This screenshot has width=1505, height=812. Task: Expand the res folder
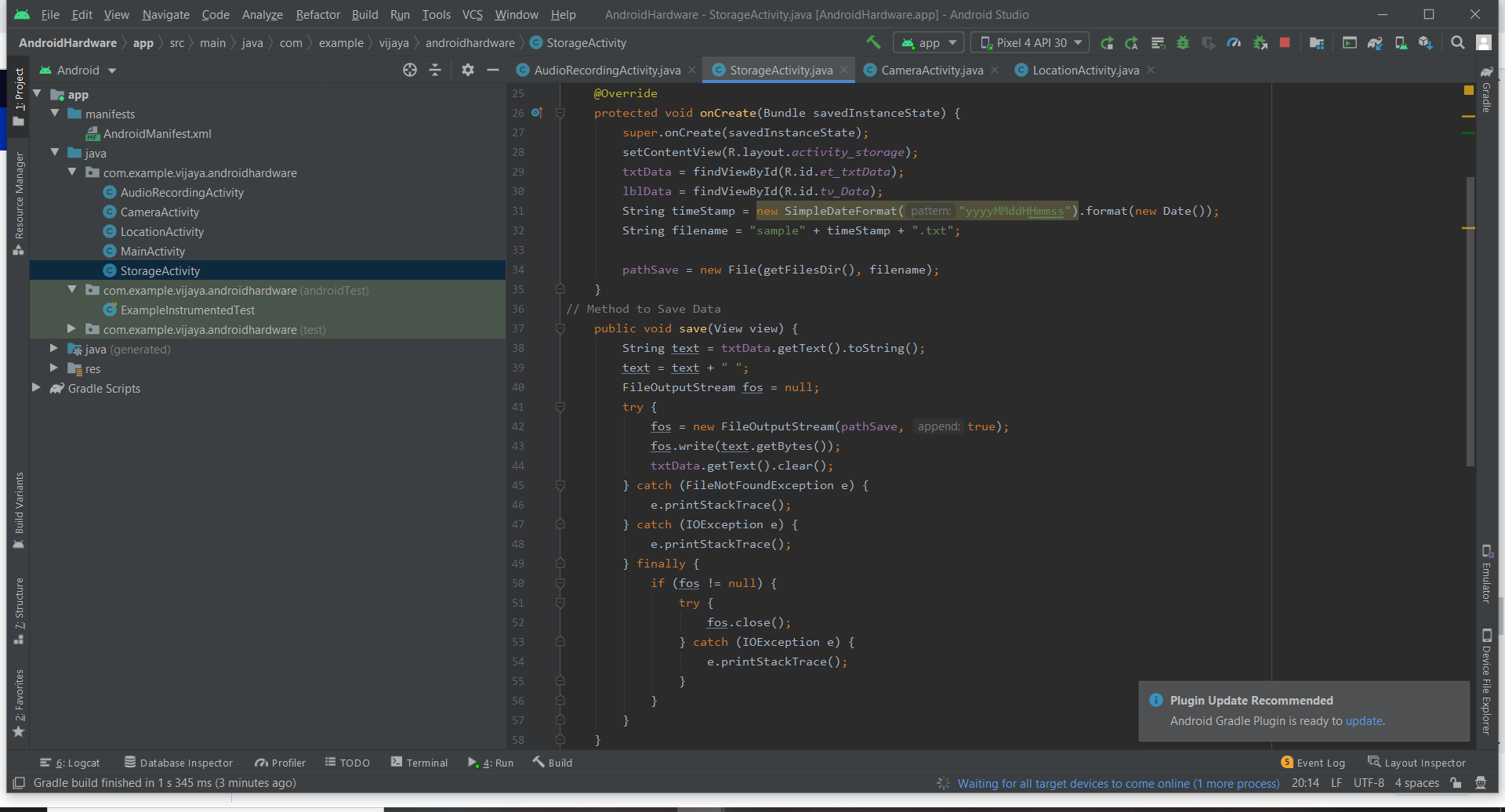pyautogui.click(x=54, y=368)
